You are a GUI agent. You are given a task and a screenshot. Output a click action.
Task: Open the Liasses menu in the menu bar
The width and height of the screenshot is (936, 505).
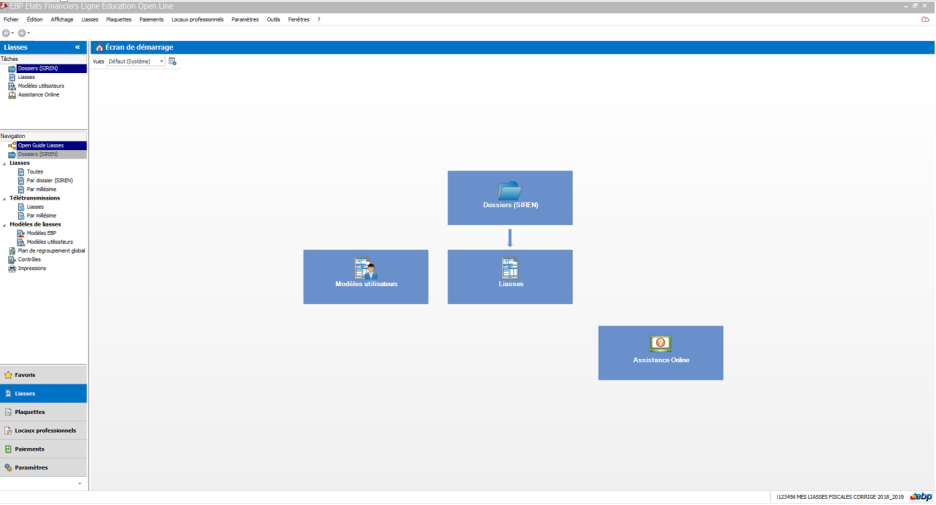[90, 20]
